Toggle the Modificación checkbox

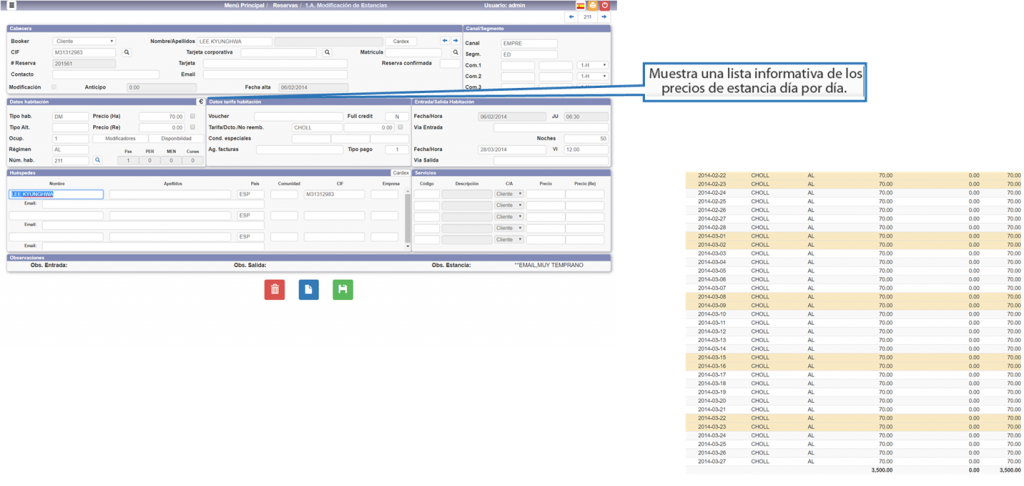point(53,87)
